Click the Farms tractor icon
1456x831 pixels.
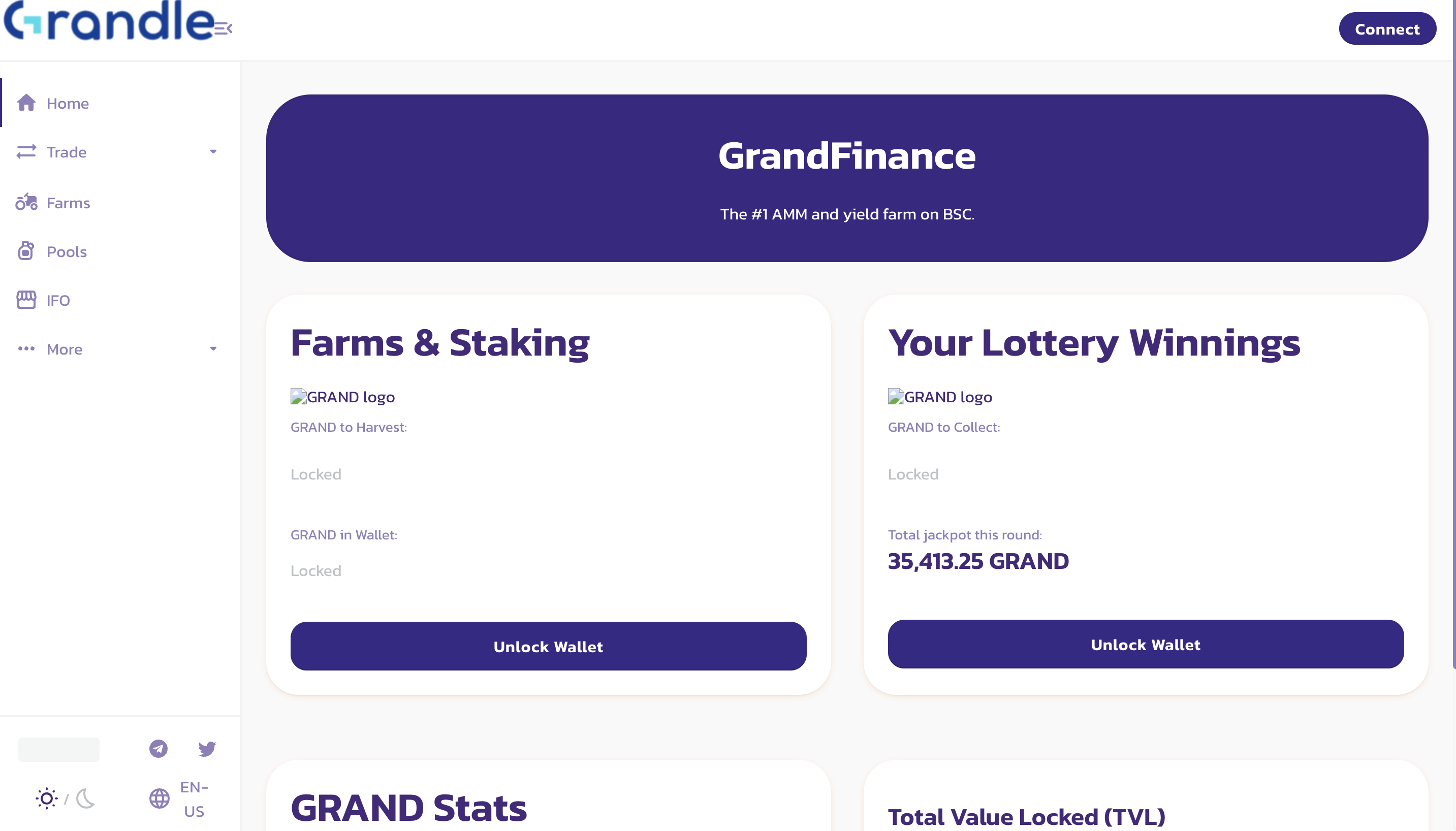tap(26, 203)
